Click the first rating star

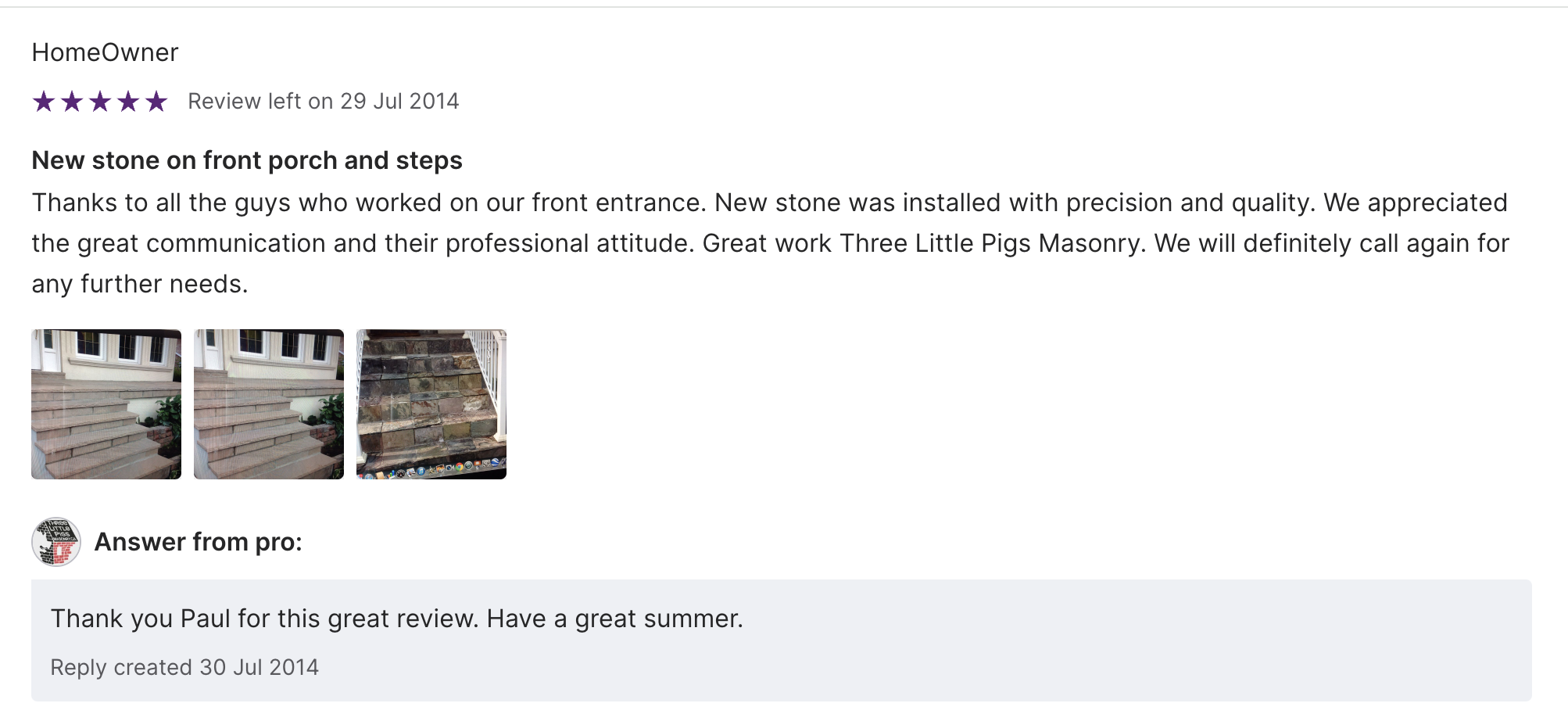44,102
